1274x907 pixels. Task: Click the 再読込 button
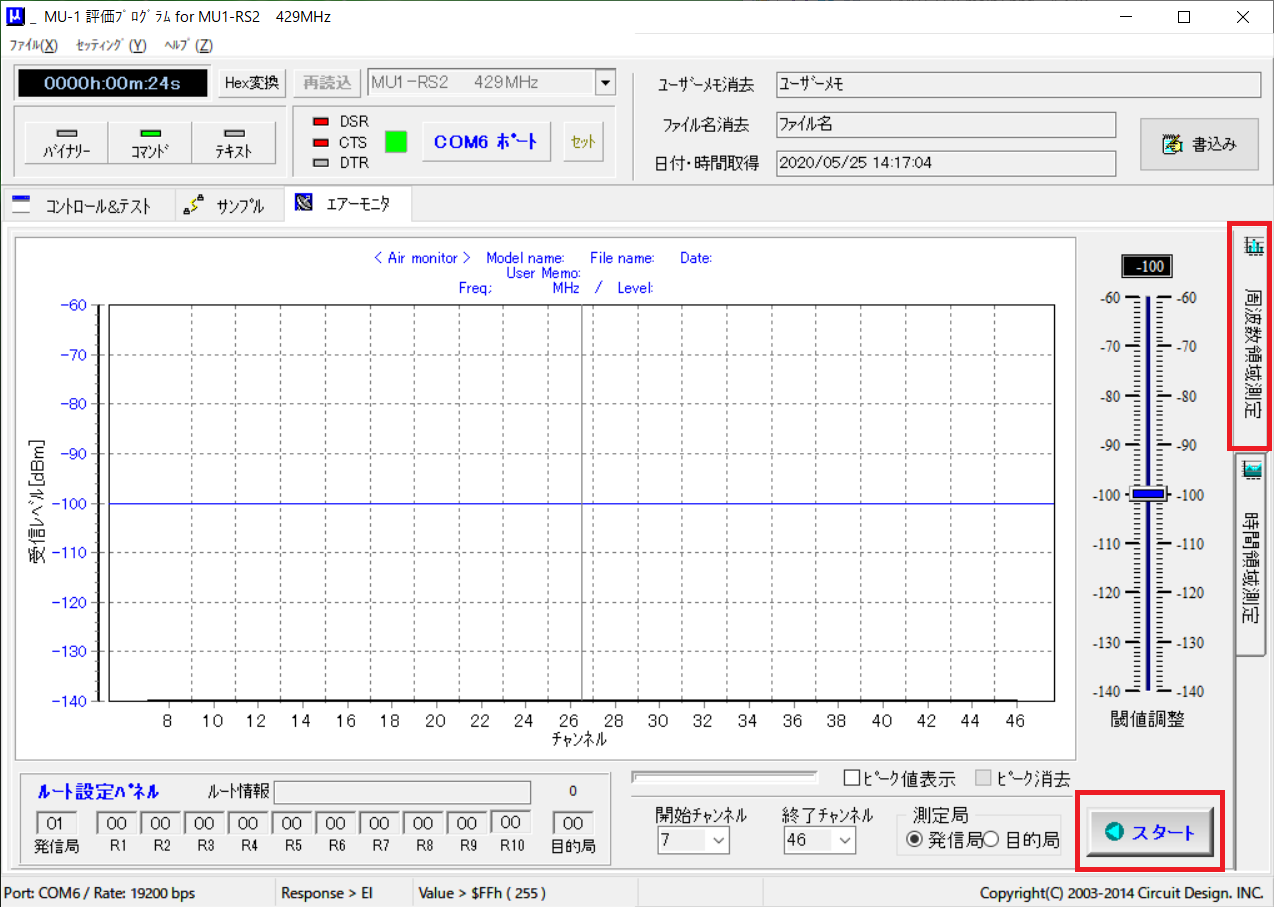point(328,83)
